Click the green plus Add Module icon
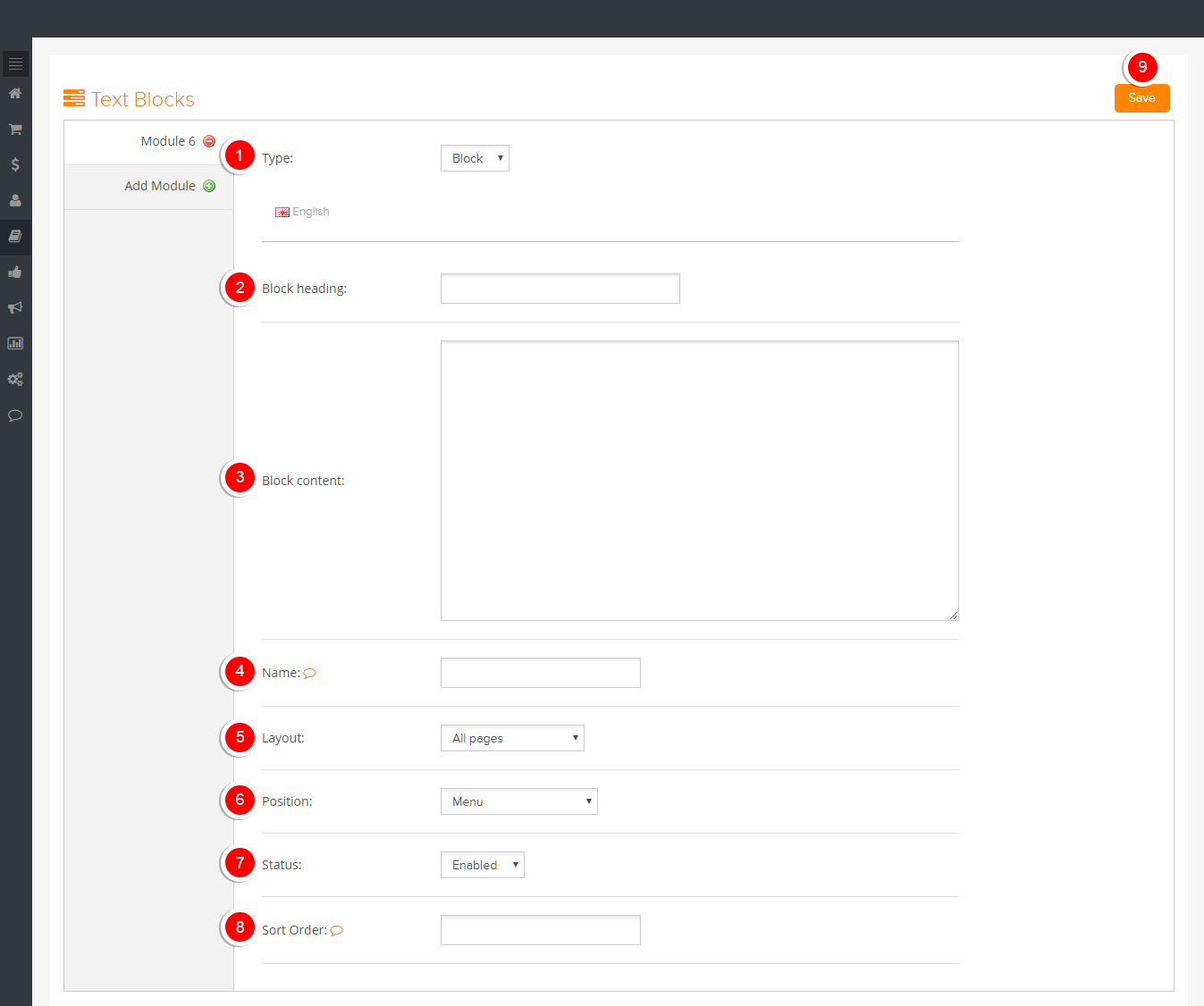 209,186
